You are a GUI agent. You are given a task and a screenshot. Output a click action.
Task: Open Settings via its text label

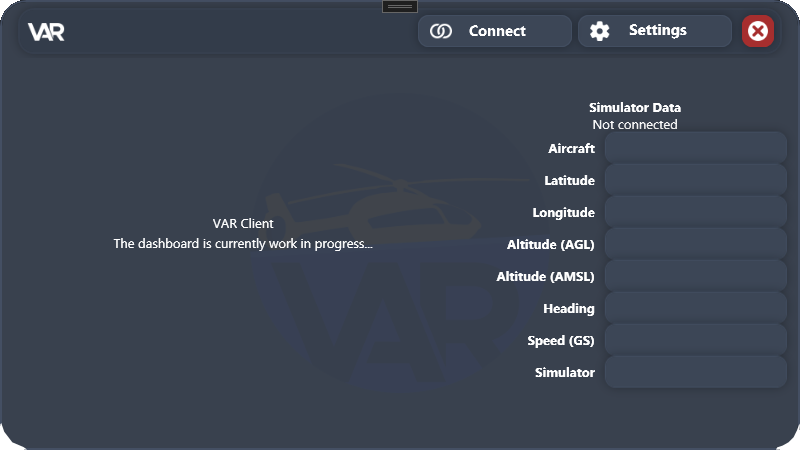(657, 31)
